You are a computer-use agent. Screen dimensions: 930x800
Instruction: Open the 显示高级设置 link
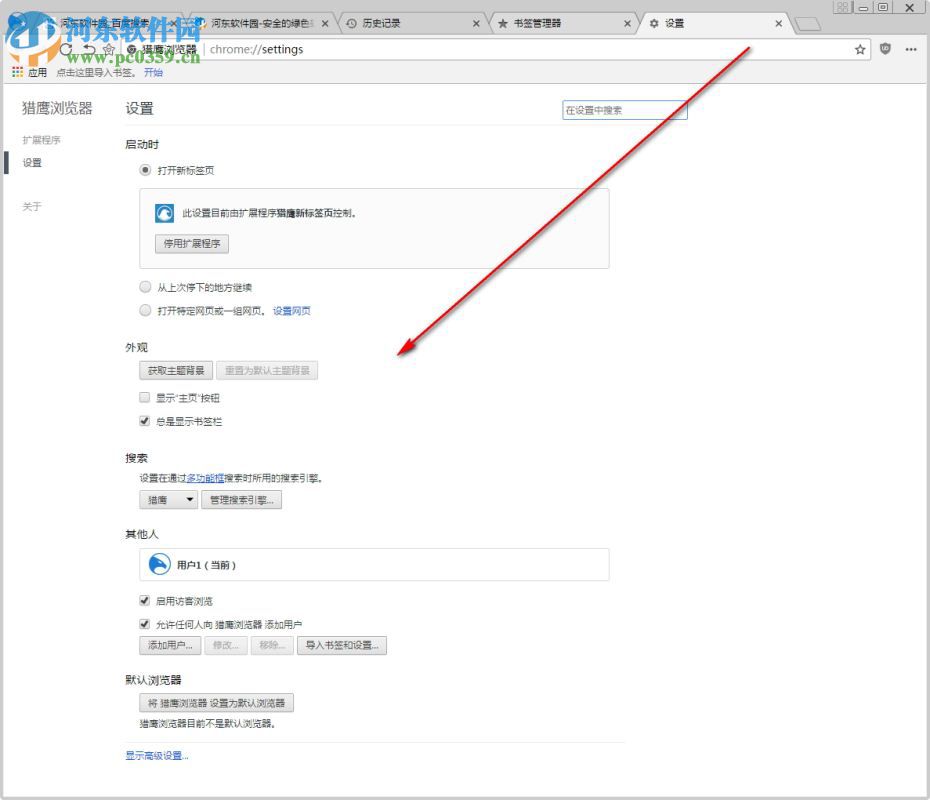(x=156, y=755)
